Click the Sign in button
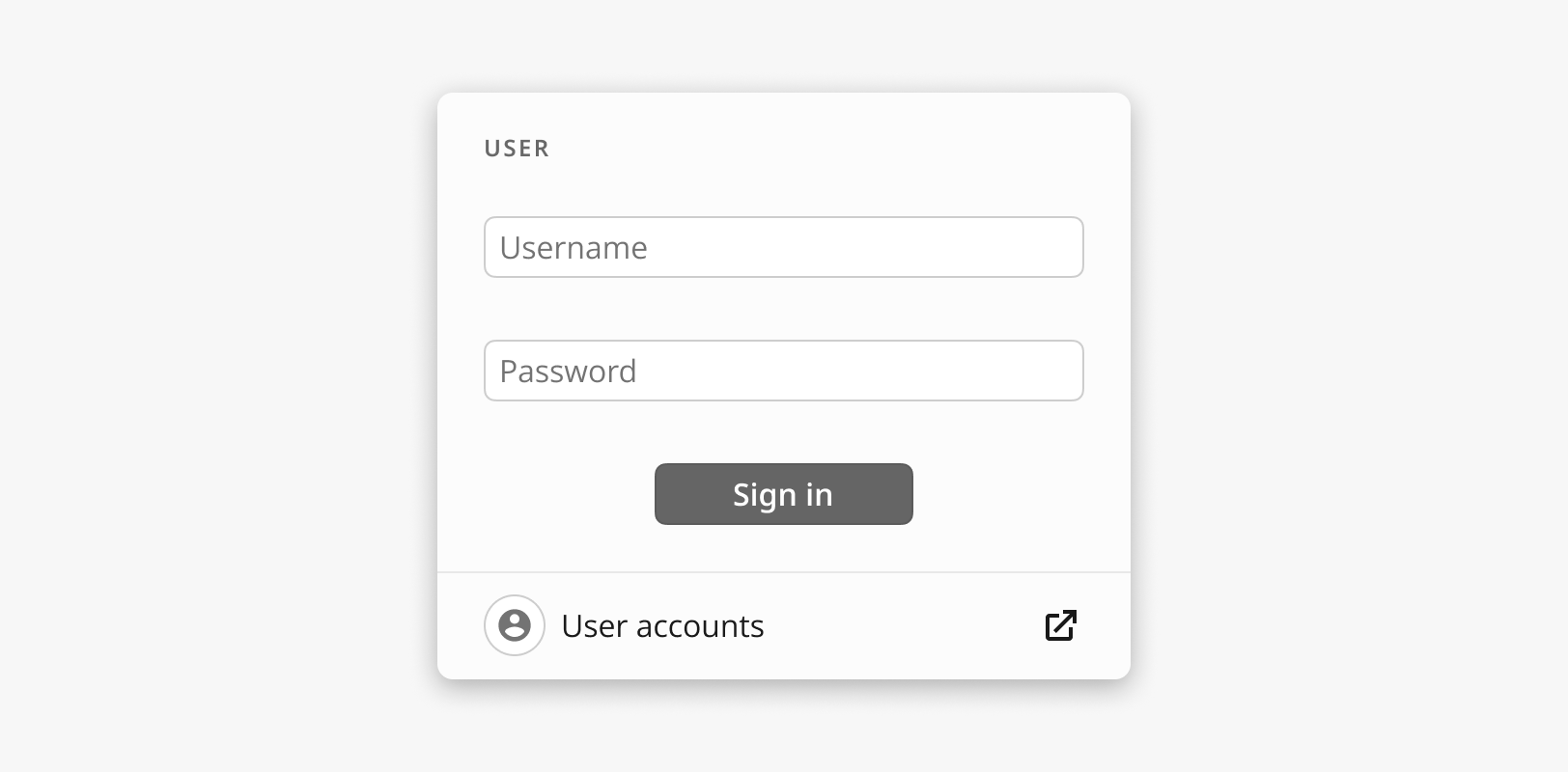Image resolution: width=1568 pixels, height=772 pixels. point(783,494)
